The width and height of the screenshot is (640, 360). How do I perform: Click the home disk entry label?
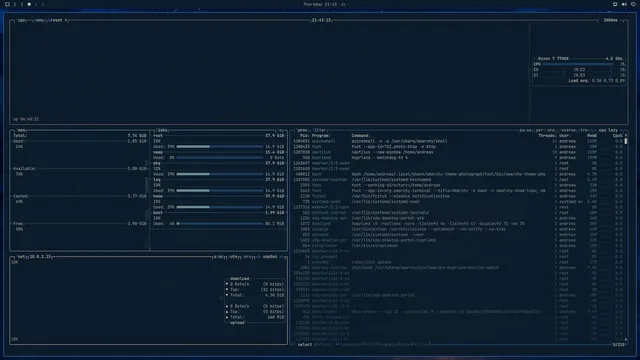(158, 196)
